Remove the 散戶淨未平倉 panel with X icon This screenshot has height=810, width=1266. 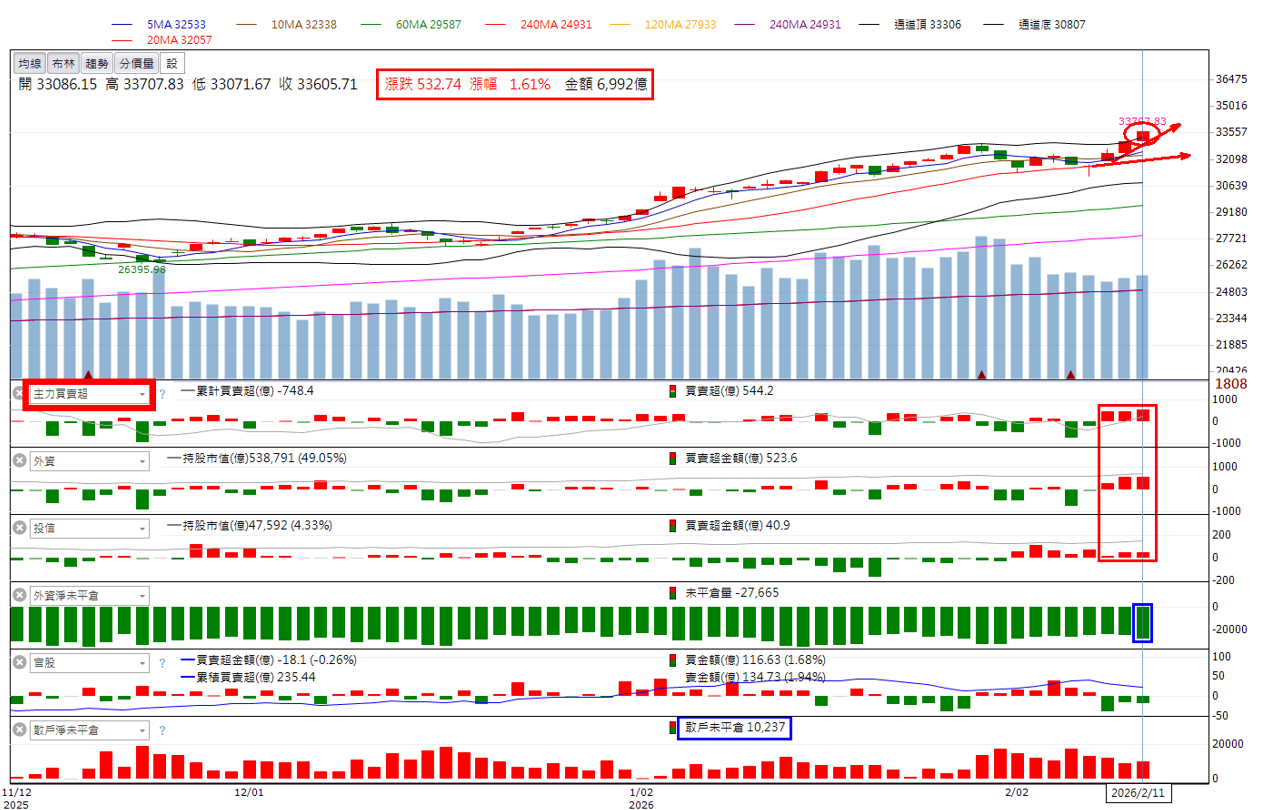pyautogui.click(x=19, y=730)
